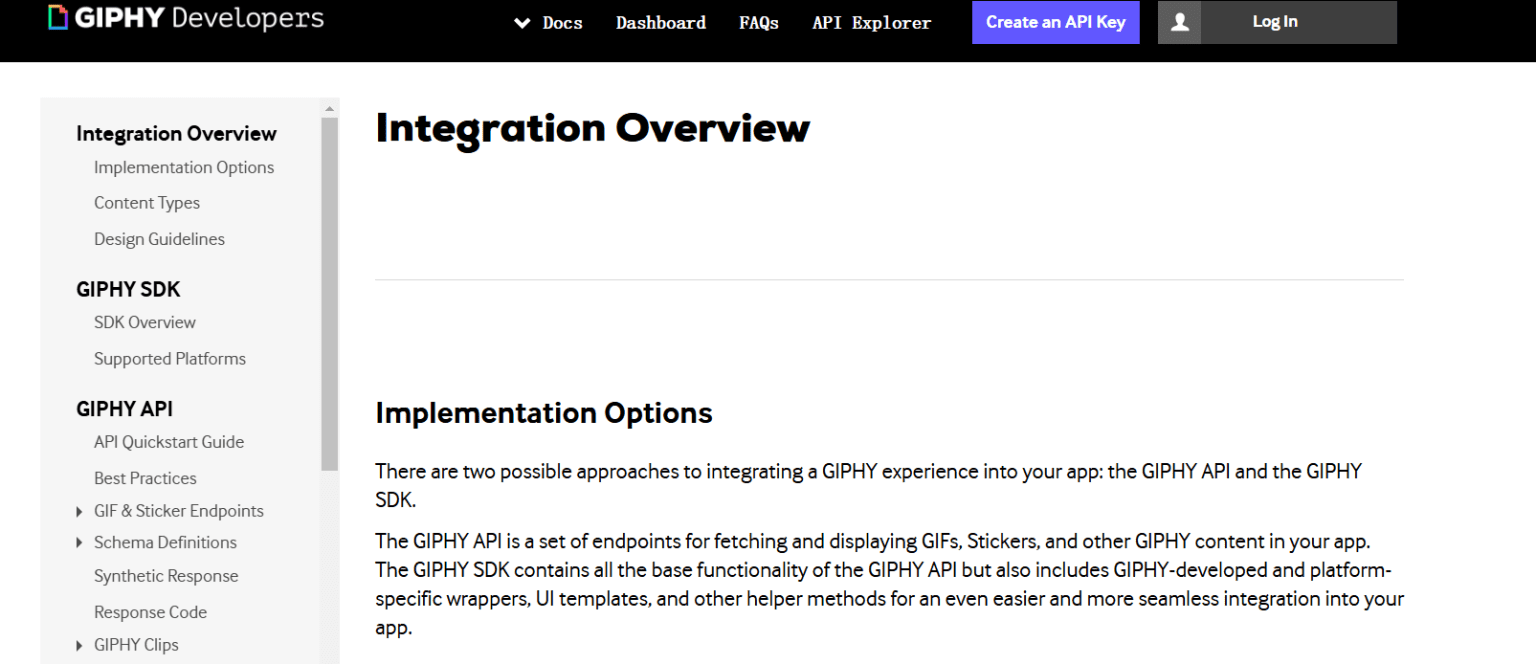The image size is (1536, 664).
Task: Open the API Quickstart Guide
Action: click(x=169, y=442)
